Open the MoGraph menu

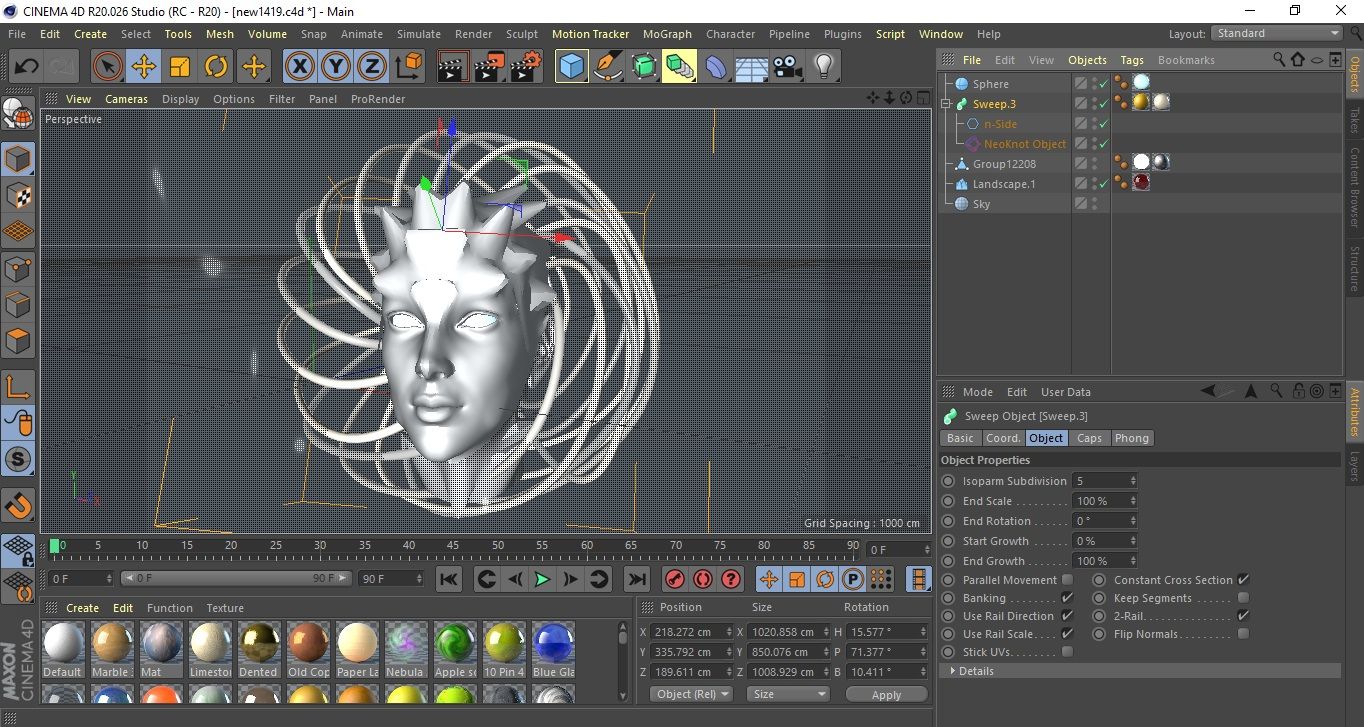[667, 34]
